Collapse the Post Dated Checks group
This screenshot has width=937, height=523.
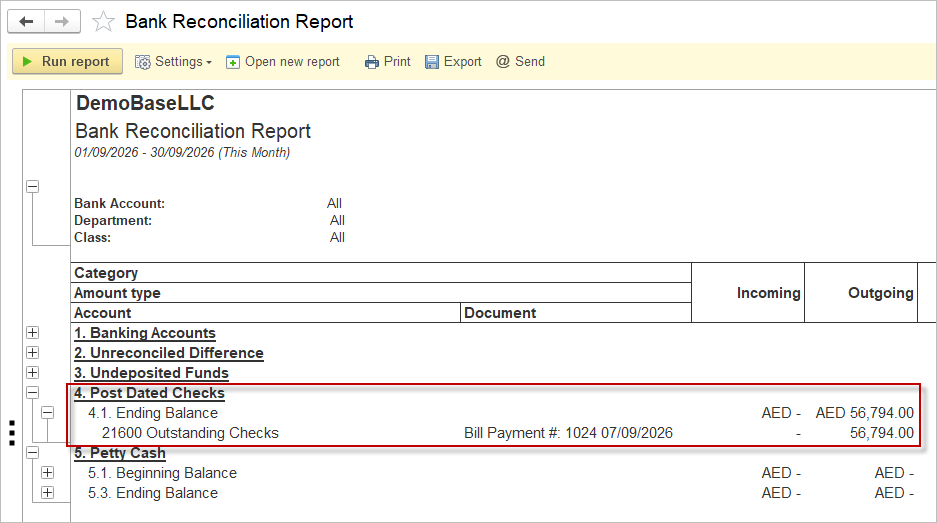tap(33, 393)
